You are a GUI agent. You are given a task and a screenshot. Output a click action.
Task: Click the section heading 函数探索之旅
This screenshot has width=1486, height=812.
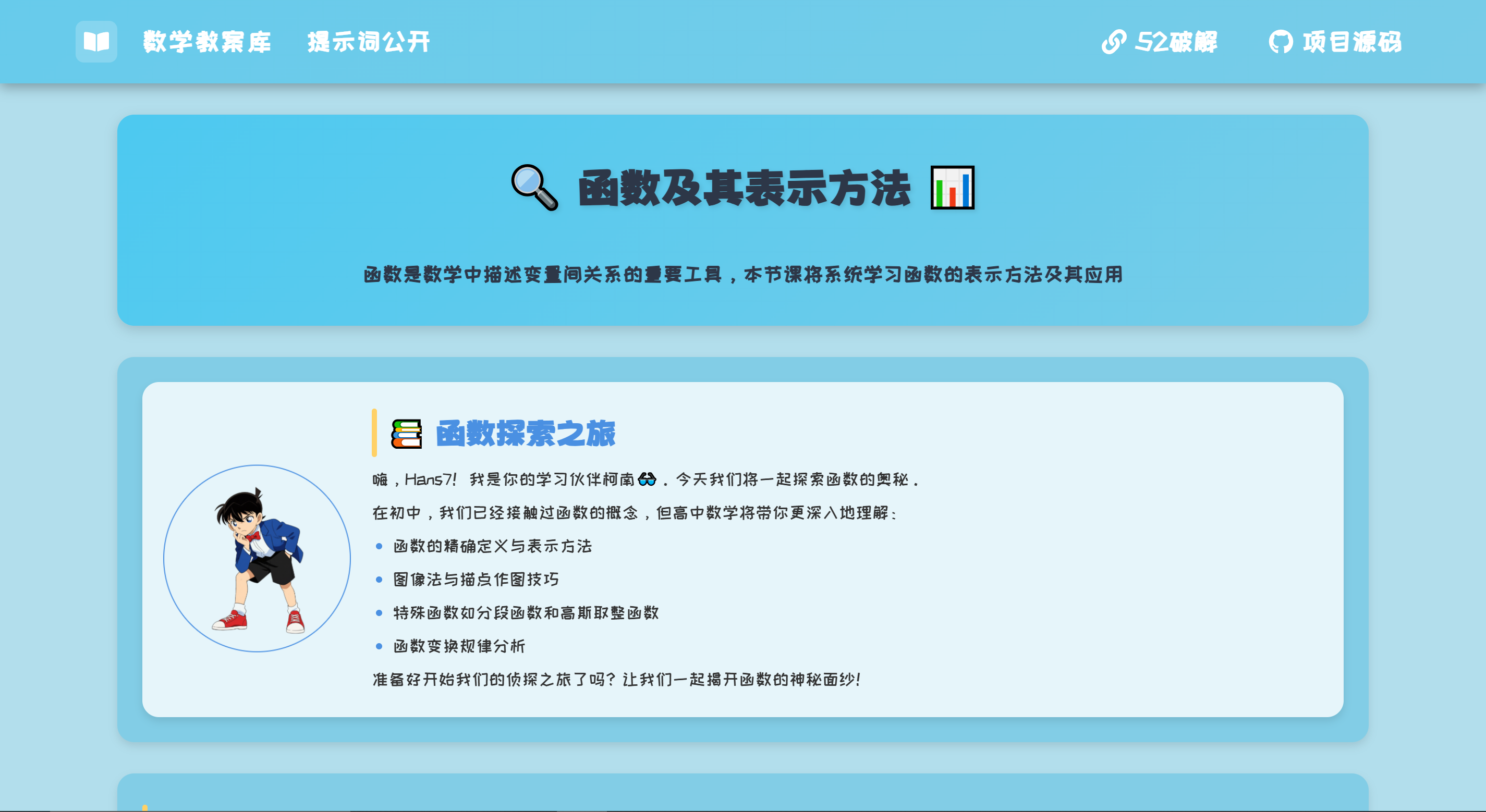(526, 434)
